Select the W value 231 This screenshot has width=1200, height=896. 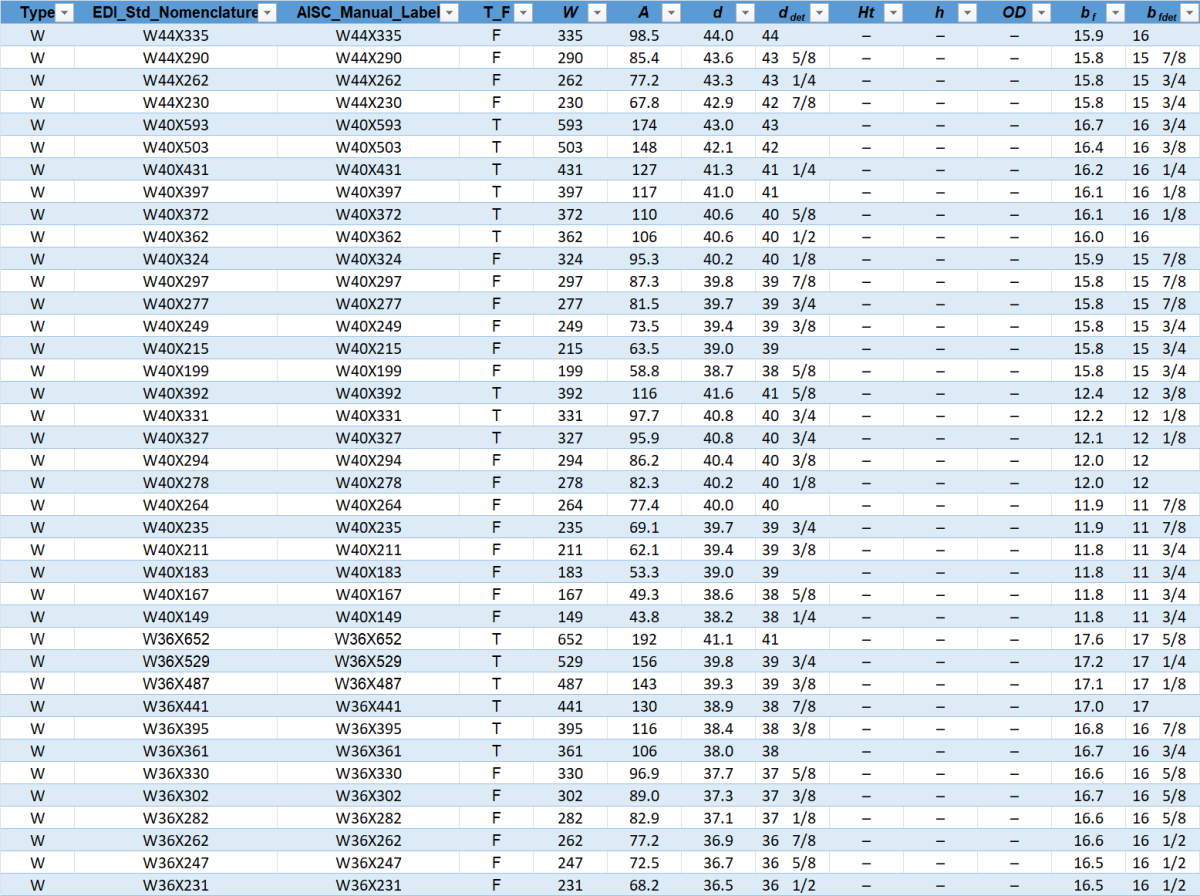(570, 886)
